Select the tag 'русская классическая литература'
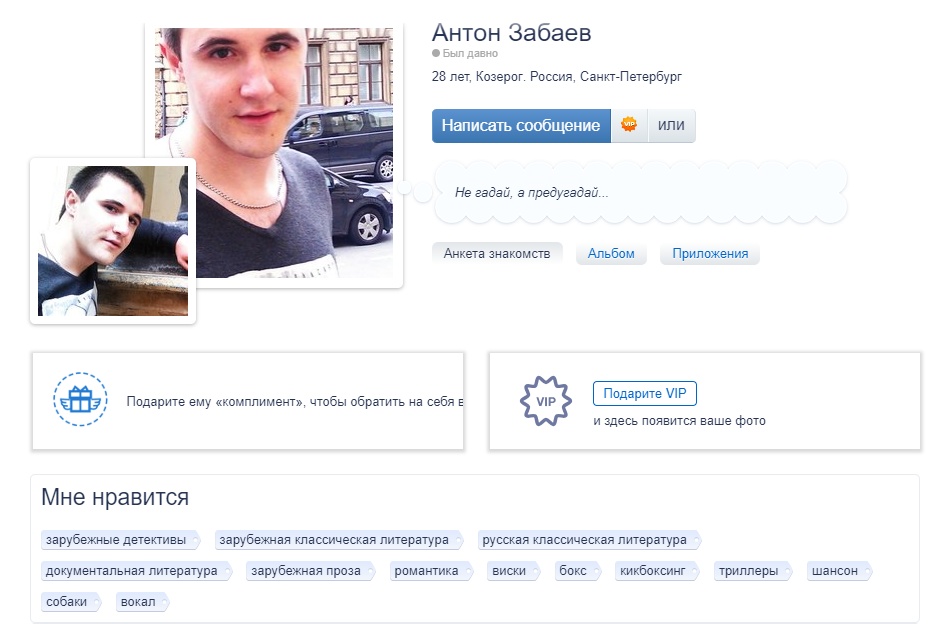 point(589,540)
